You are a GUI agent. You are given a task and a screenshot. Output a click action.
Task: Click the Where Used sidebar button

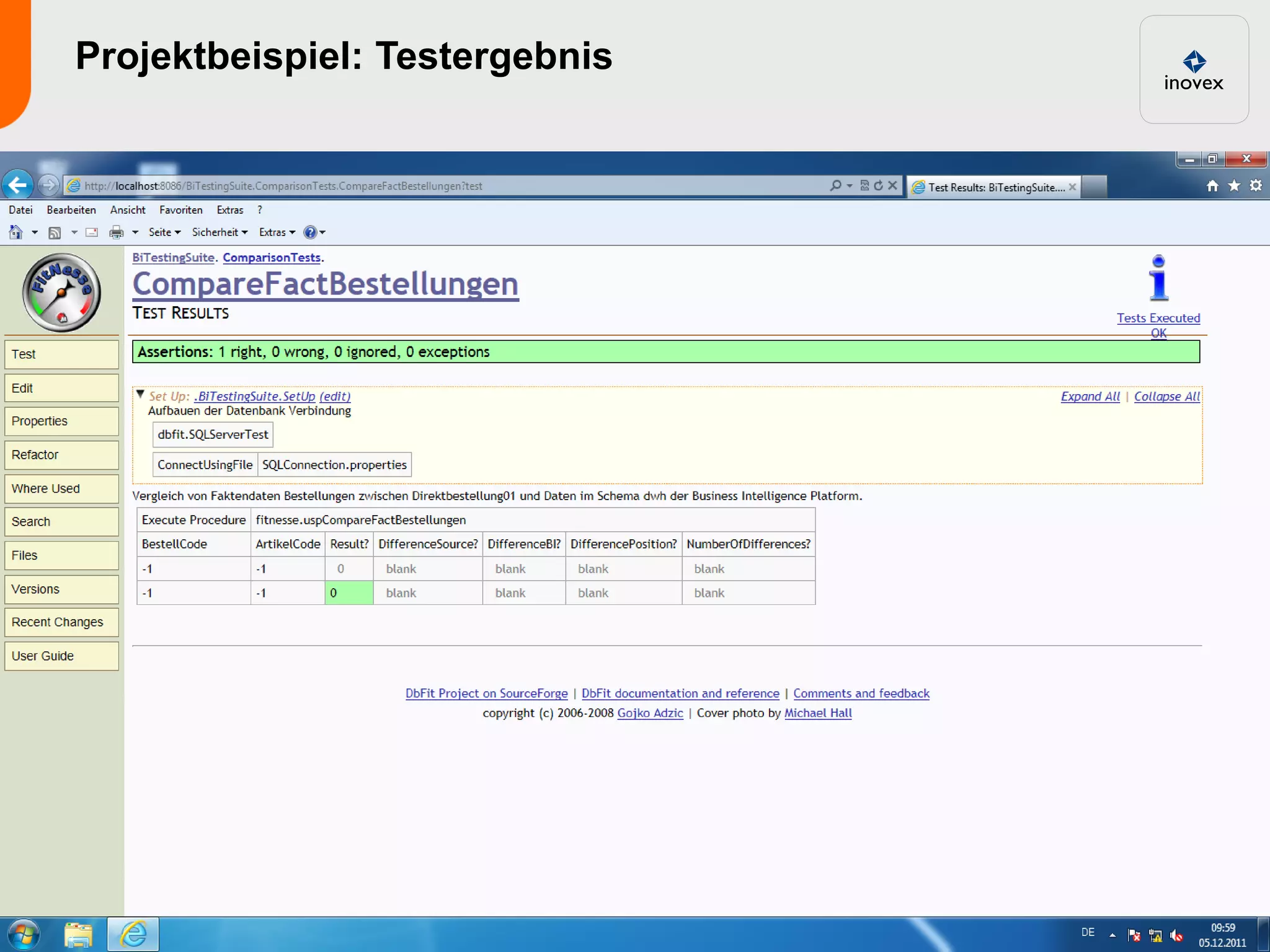tap(61, 488)
